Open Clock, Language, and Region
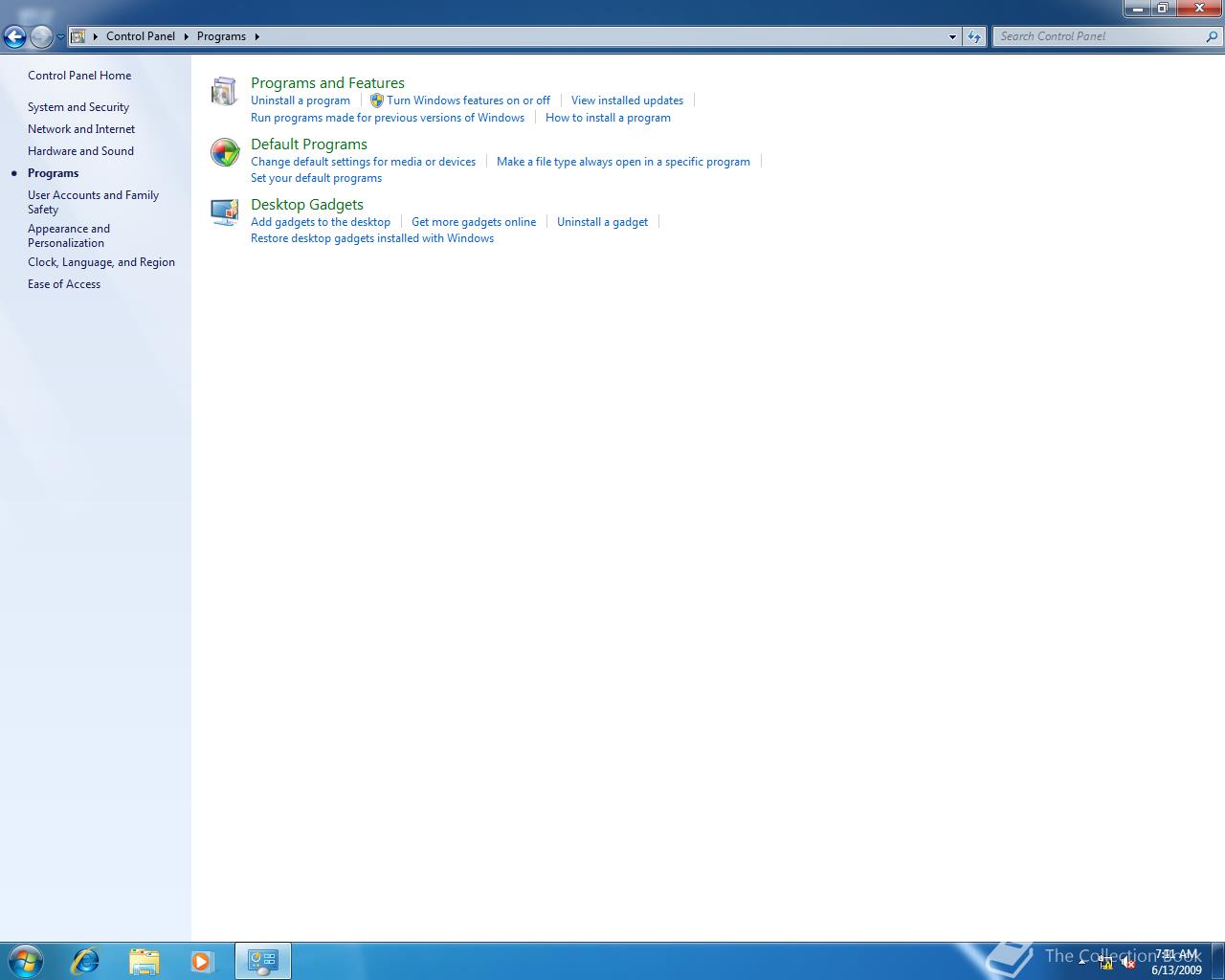This screenshot has width=1225, height=980. [101, 262]
